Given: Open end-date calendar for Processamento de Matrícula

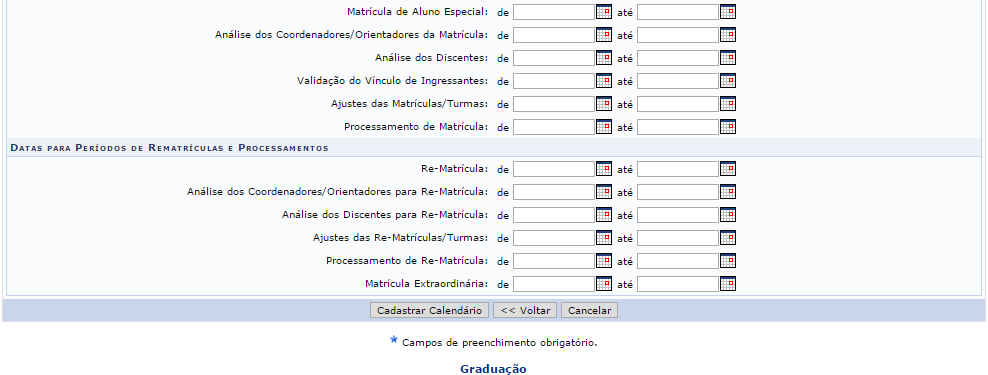Looking at the screenshot, I should tap(728, 127).
